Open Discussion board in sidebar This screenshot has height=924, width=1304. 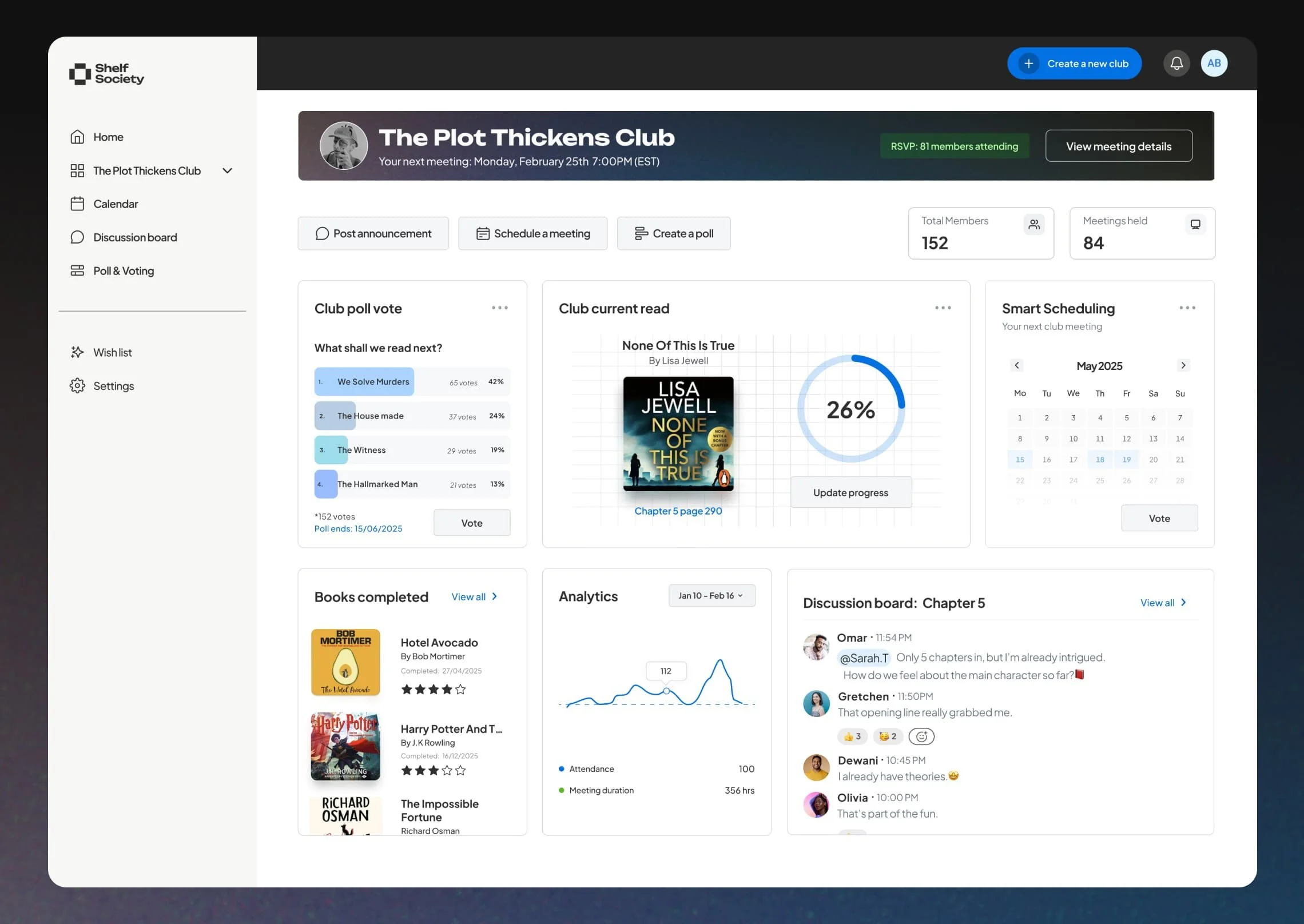(135, 237)
